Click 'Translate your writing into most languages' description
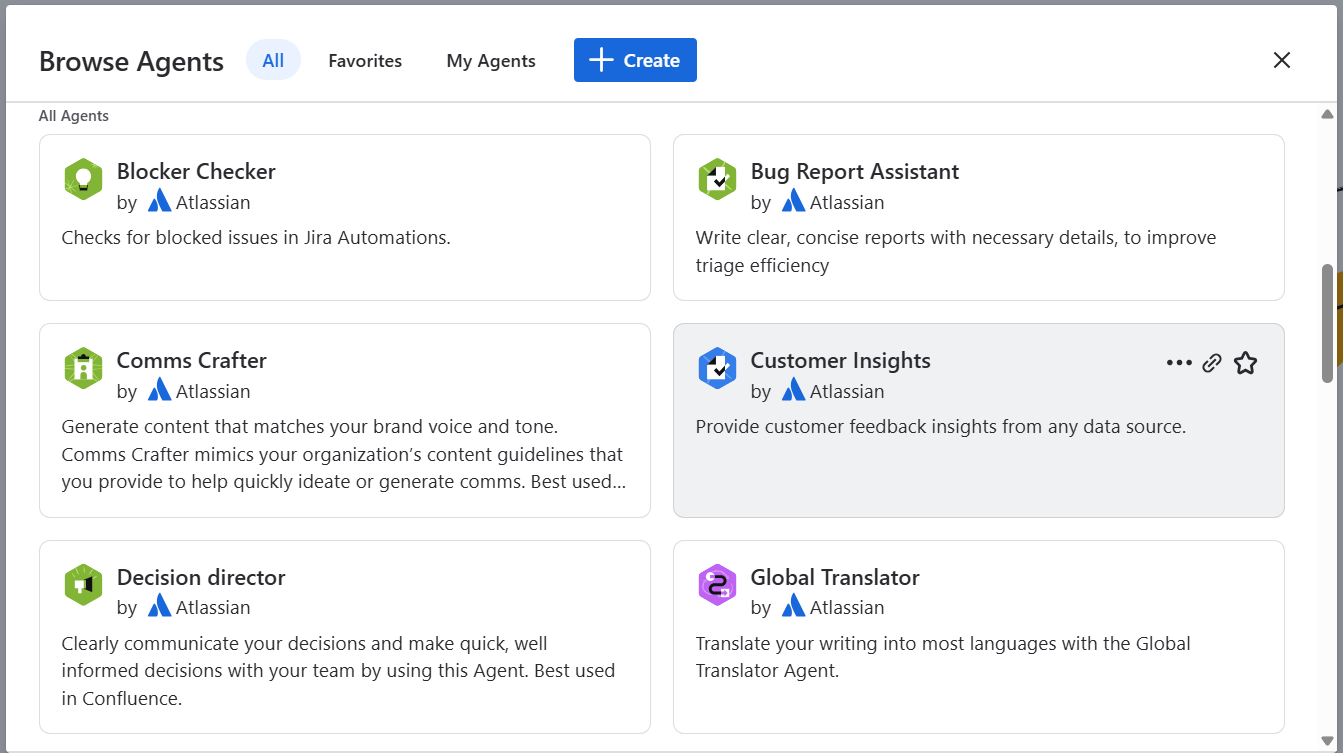Viewport: 1343px width, 753px height. click(943, 657)
